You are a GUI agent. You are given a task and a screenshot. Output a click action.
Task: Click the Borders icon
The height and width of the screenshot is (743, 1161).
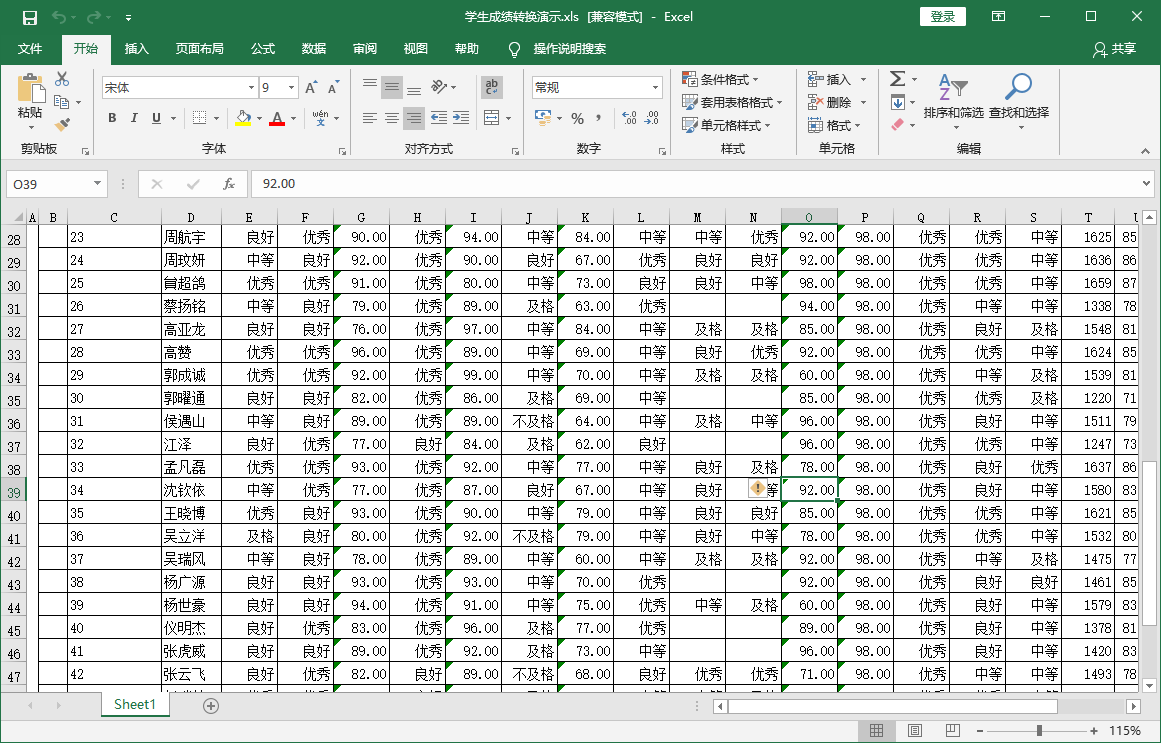coord(199,118)
